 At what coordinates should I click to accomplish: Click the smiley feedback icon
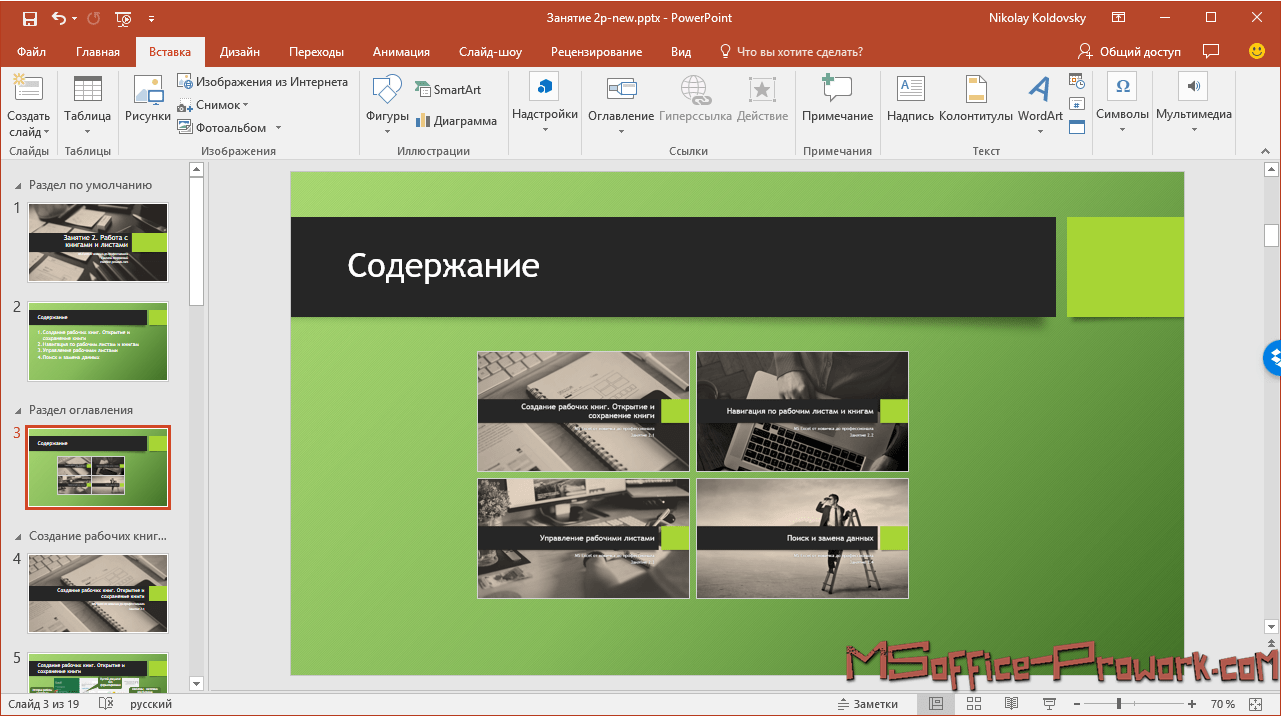click(1257, 51)
